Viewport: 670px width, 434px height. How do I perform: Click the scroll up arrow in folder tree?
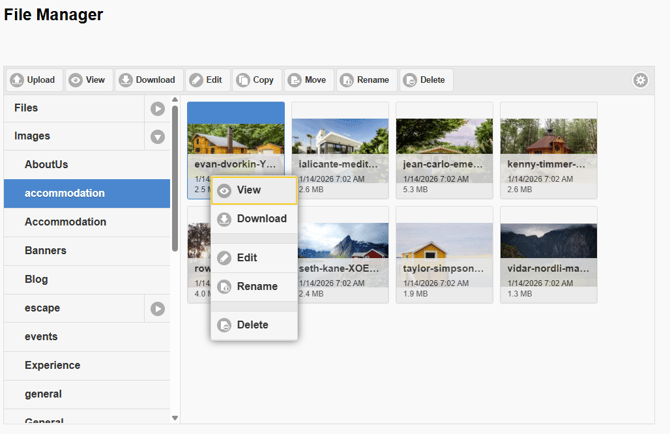click(175, 100)
